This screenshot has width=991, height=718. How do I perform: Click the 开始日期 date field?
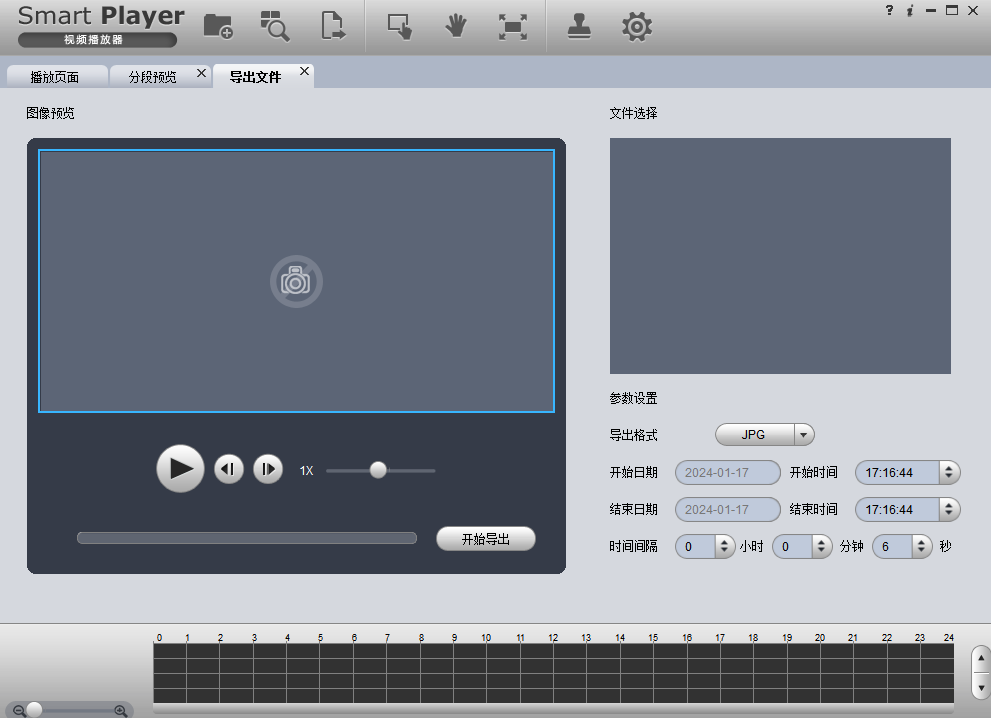click(727, 472)
